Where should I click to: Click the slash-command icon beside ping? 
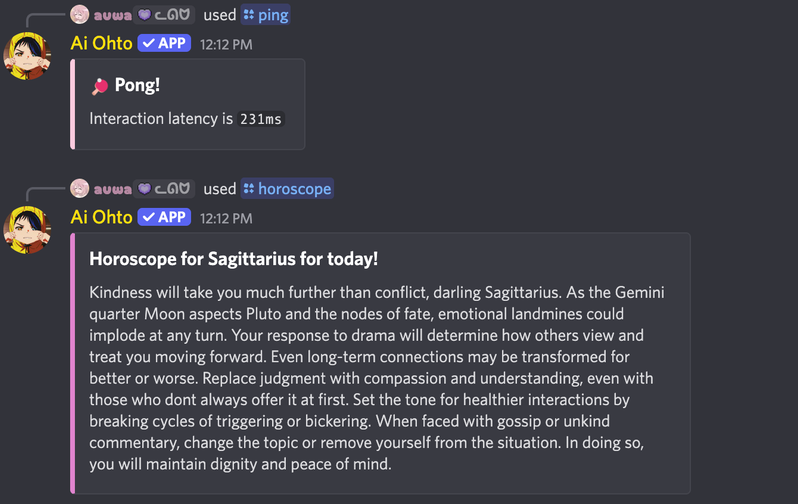(249, 15)
